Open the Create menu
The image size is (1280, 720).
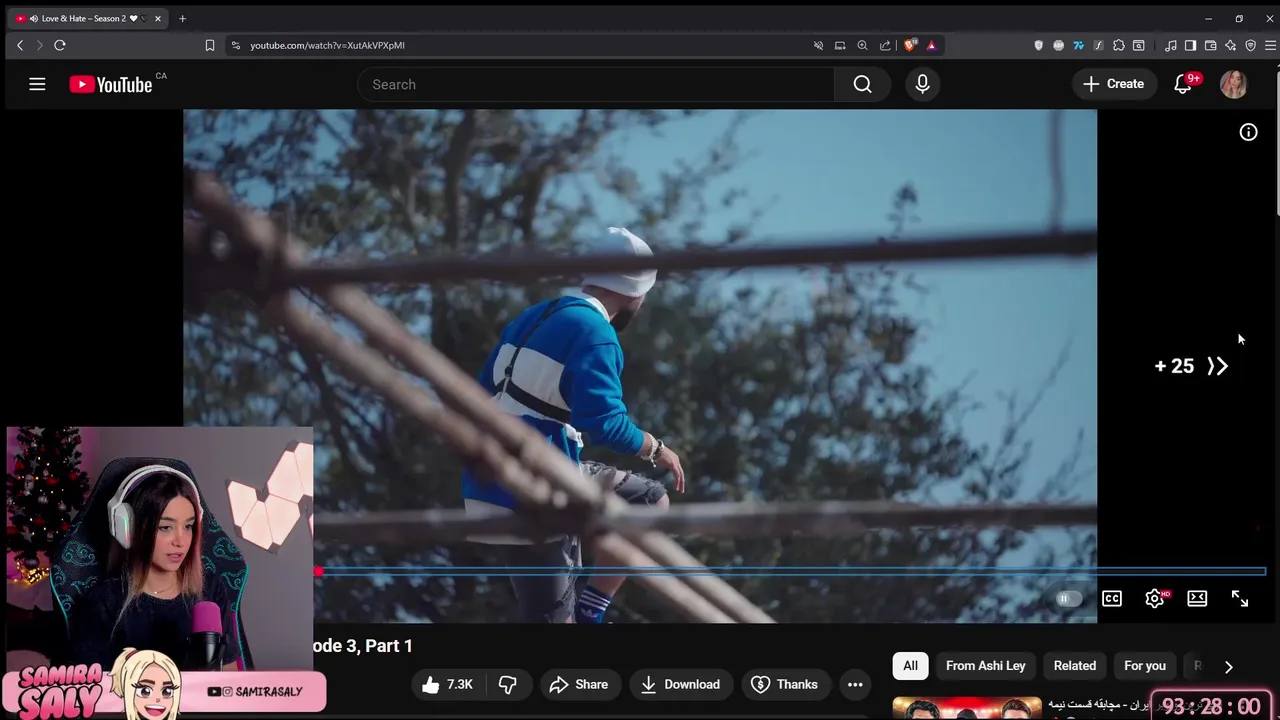point(1114,84)
